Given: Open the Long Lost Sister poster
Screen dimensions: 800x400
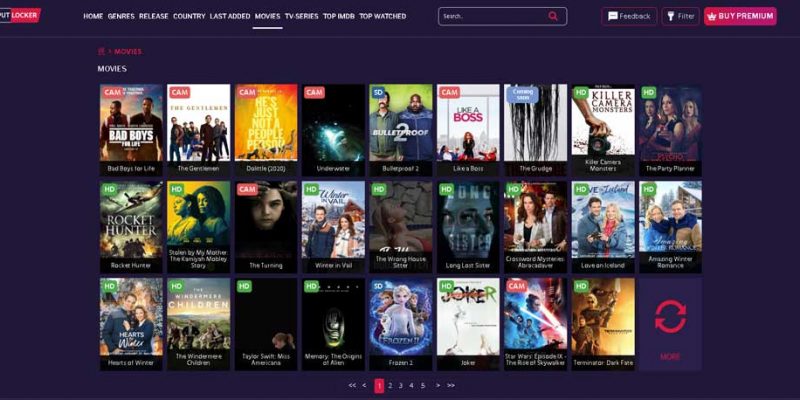Looking at the screenshot, I should 468,227.
